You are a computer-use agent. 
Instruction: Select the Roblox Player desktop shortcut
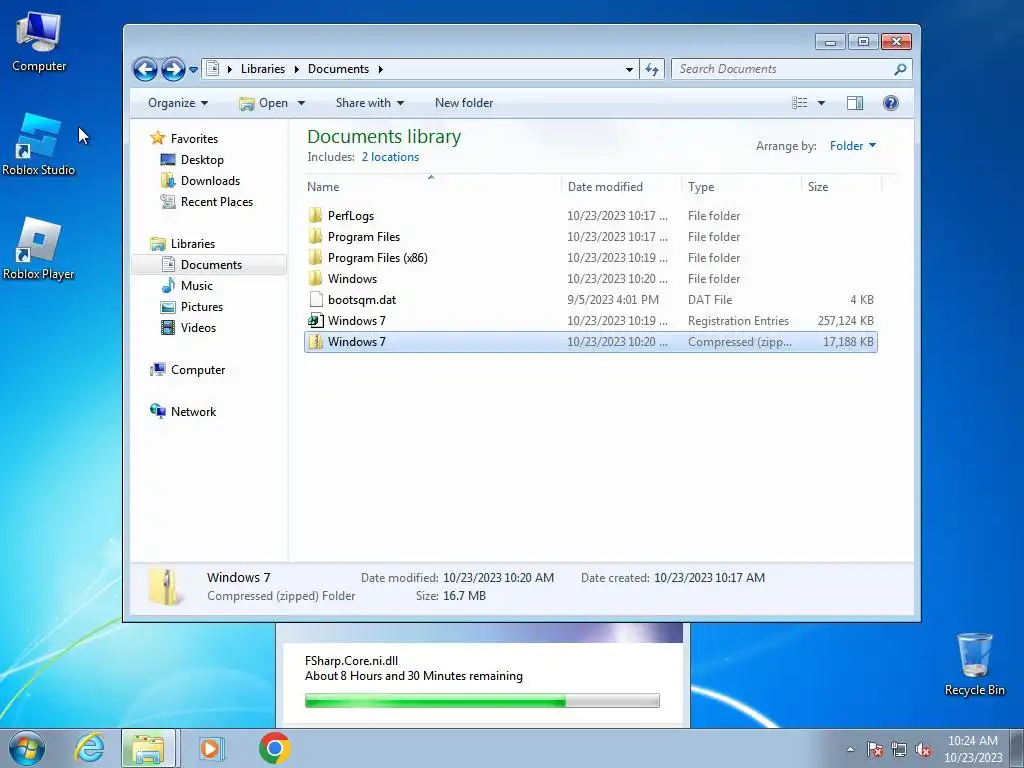[39, 249]
